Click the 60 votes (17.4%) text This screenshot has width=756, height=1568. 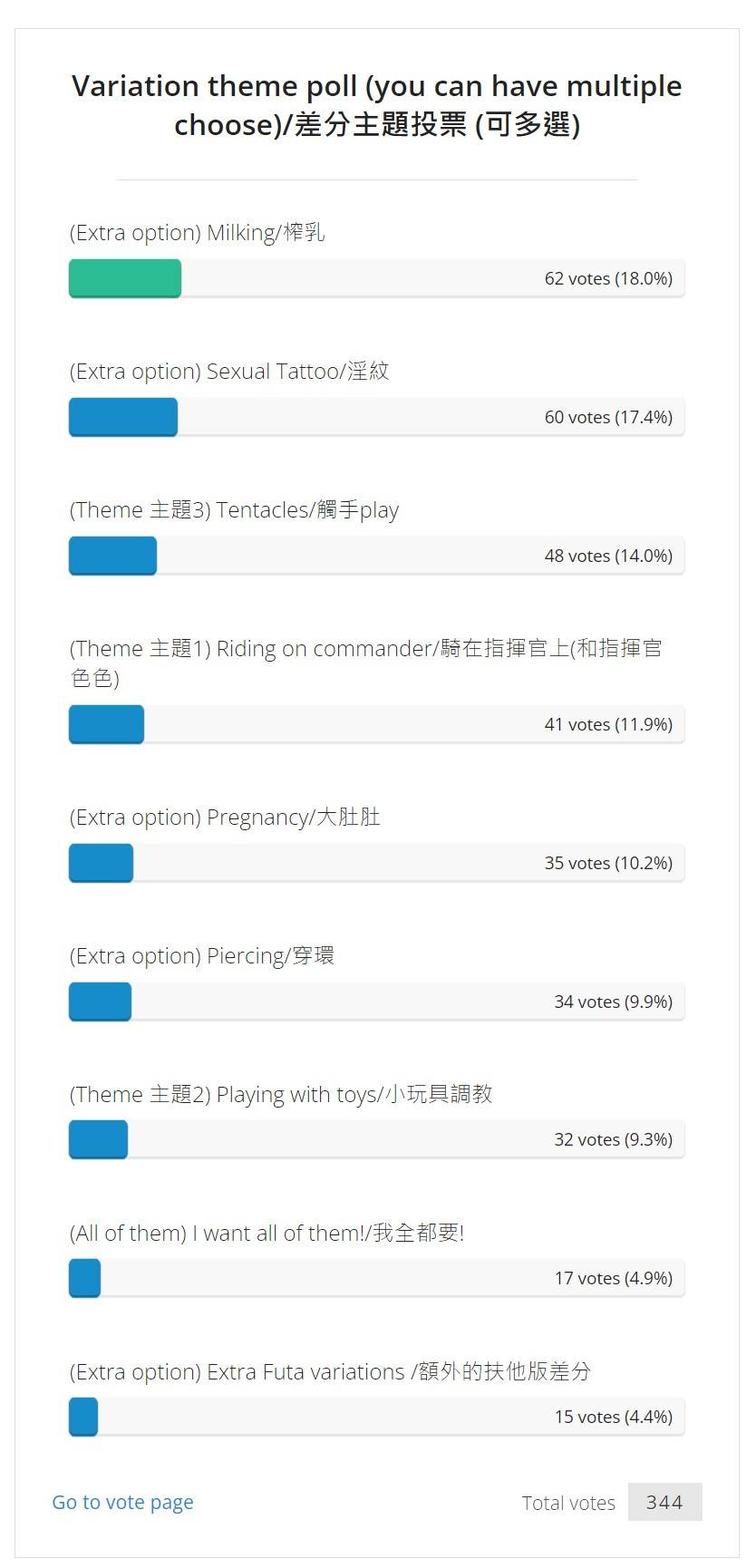pyautogui.click(x=608, y=417)
